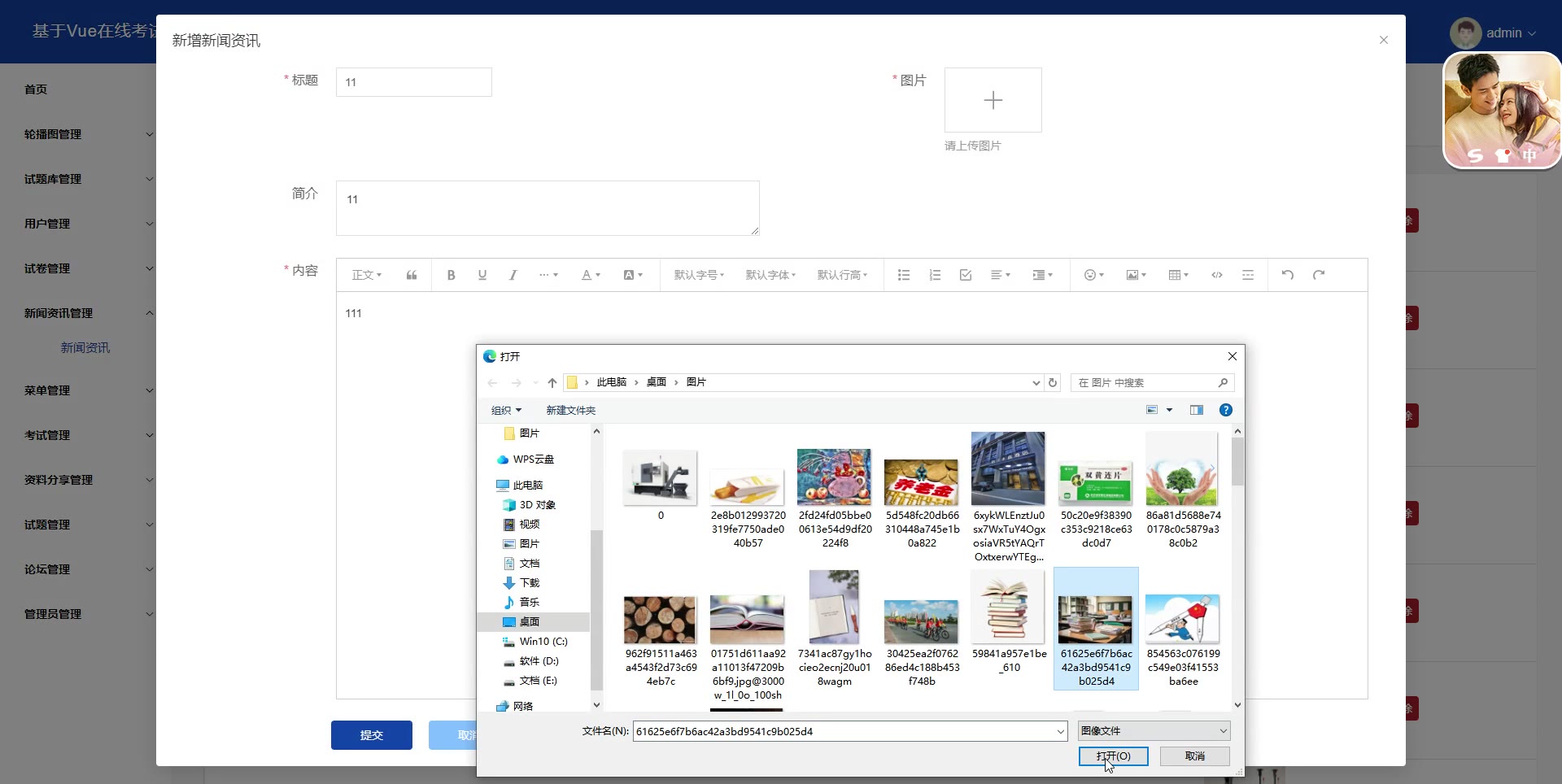Viewport: 1562px width, 784px height.
Task: Open the text alignment menu
Action: coord(1001,275)
